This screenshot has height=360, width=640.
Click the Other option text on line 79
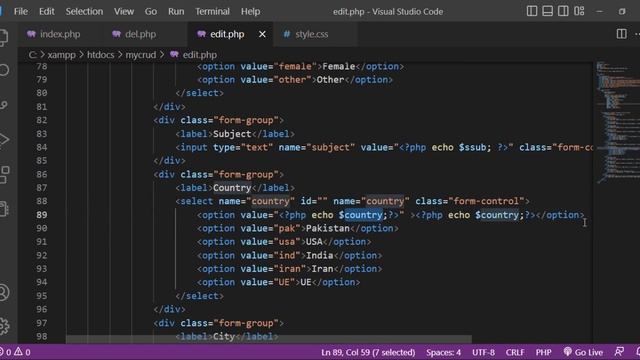[x=330, y=80]
